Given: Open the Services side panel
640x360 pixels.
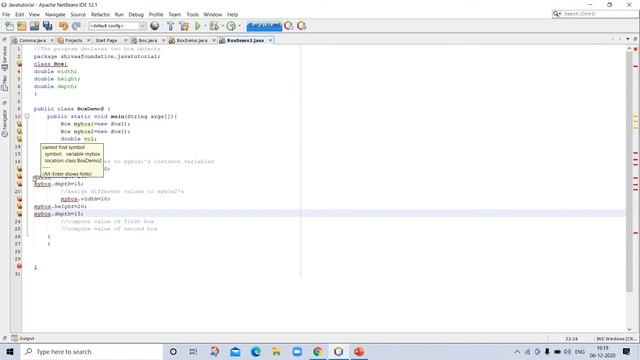Looking at the screenshot, I should click(x=4, y=58).
